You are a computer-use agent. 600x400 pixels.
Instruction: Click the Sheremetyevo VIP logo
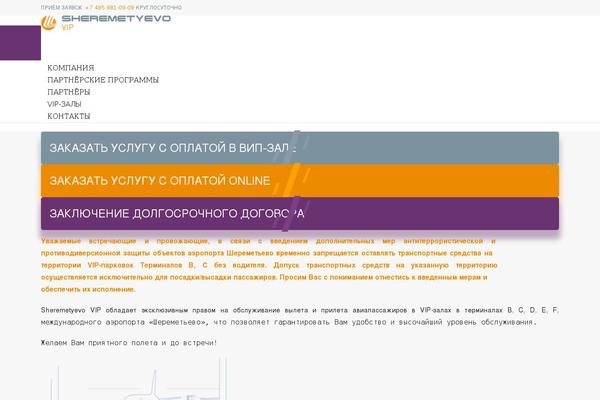[106, 23]
